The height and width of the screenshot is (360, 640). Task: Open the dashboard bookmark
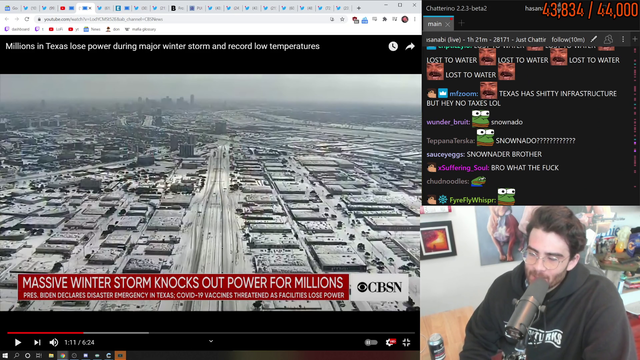click(x=17, y=29)
